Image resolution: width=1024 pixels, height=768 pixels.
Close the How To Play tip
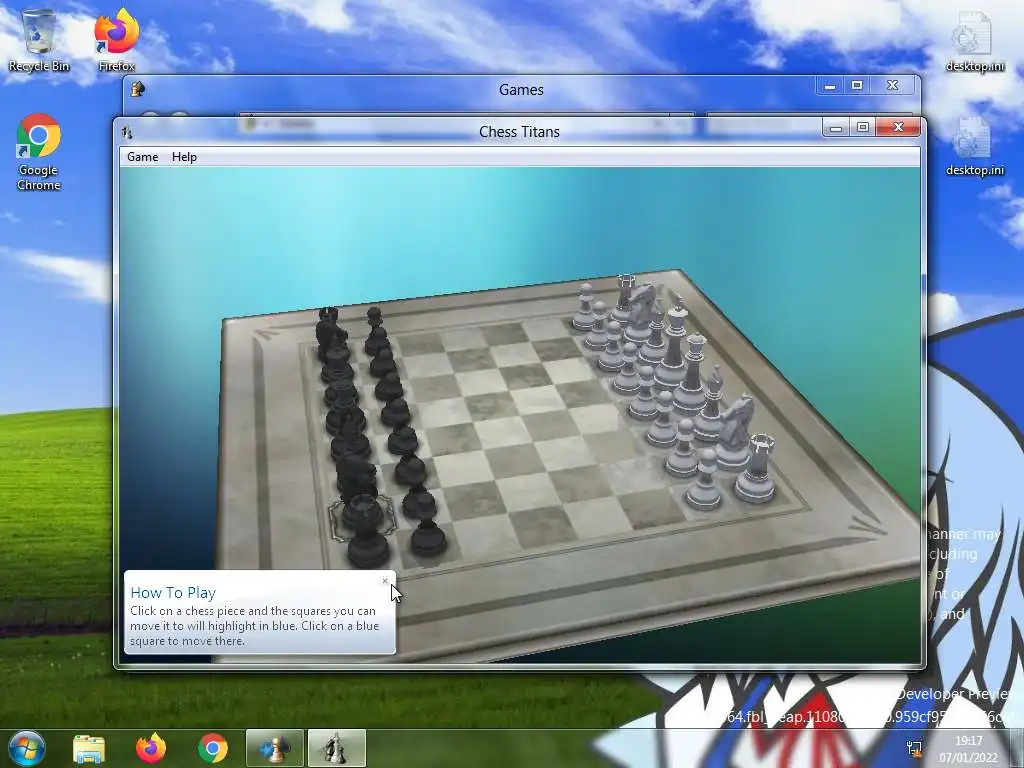pyautogui.click(x=385, y=581)
